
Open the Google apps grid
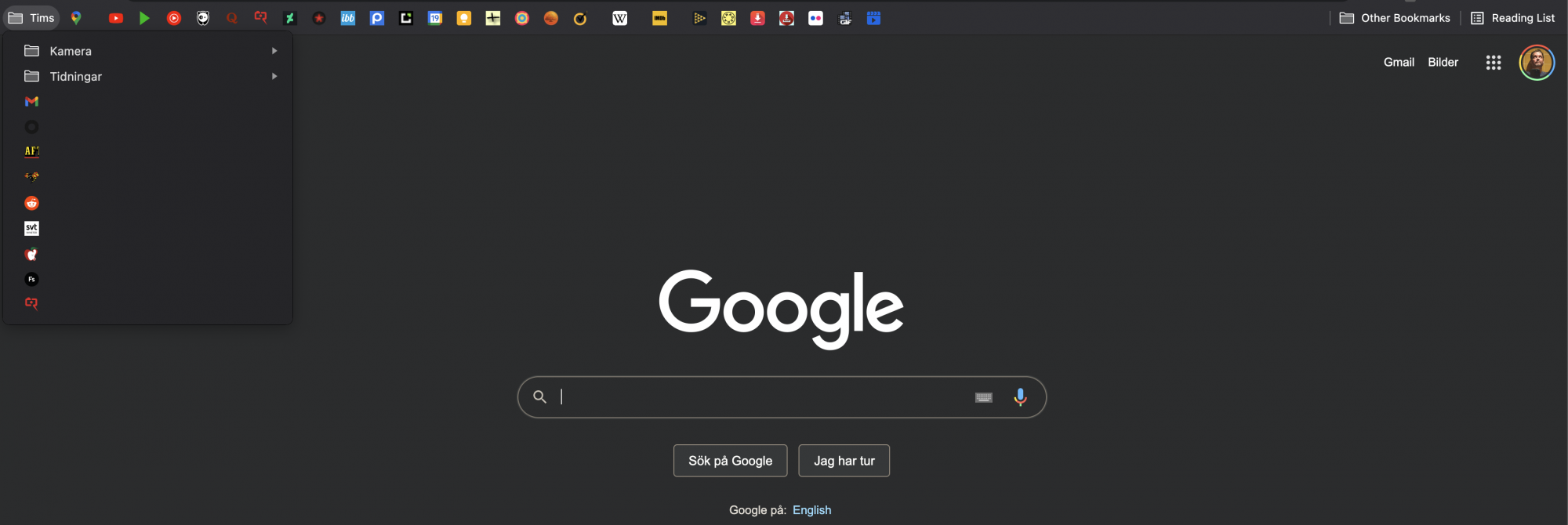1494,63
